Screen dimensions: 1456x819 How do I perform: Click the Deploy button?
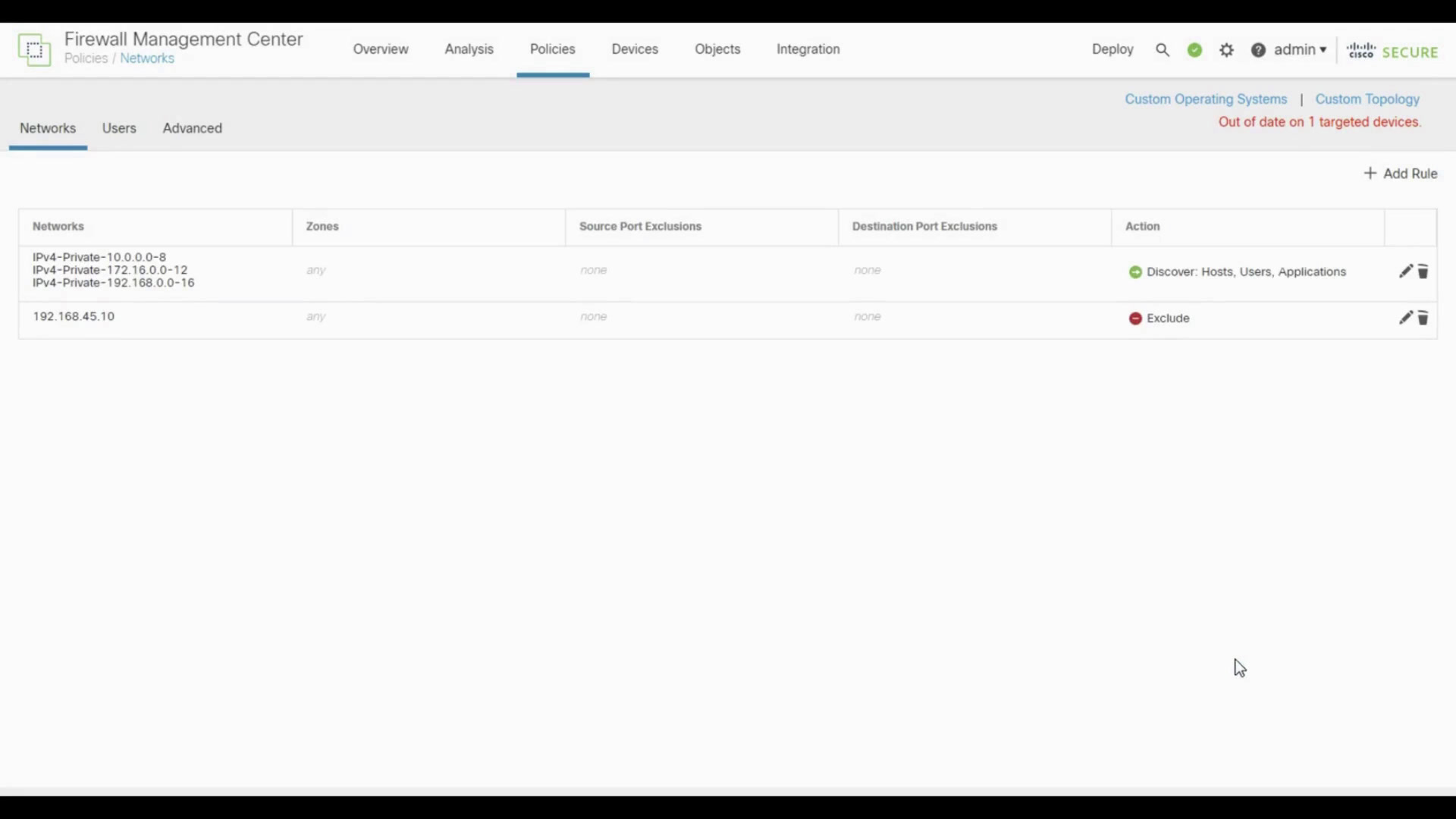[1112, 49]
